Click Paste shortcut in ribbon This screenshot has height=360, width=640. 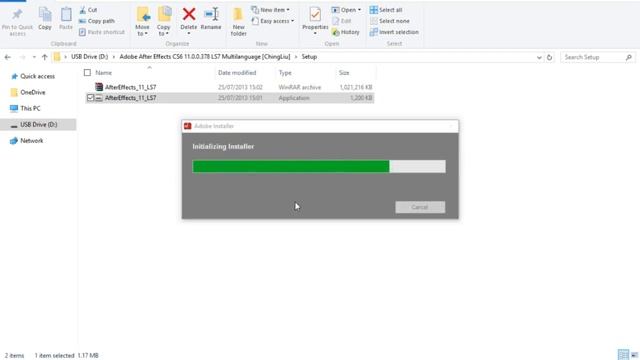[102, 32]
